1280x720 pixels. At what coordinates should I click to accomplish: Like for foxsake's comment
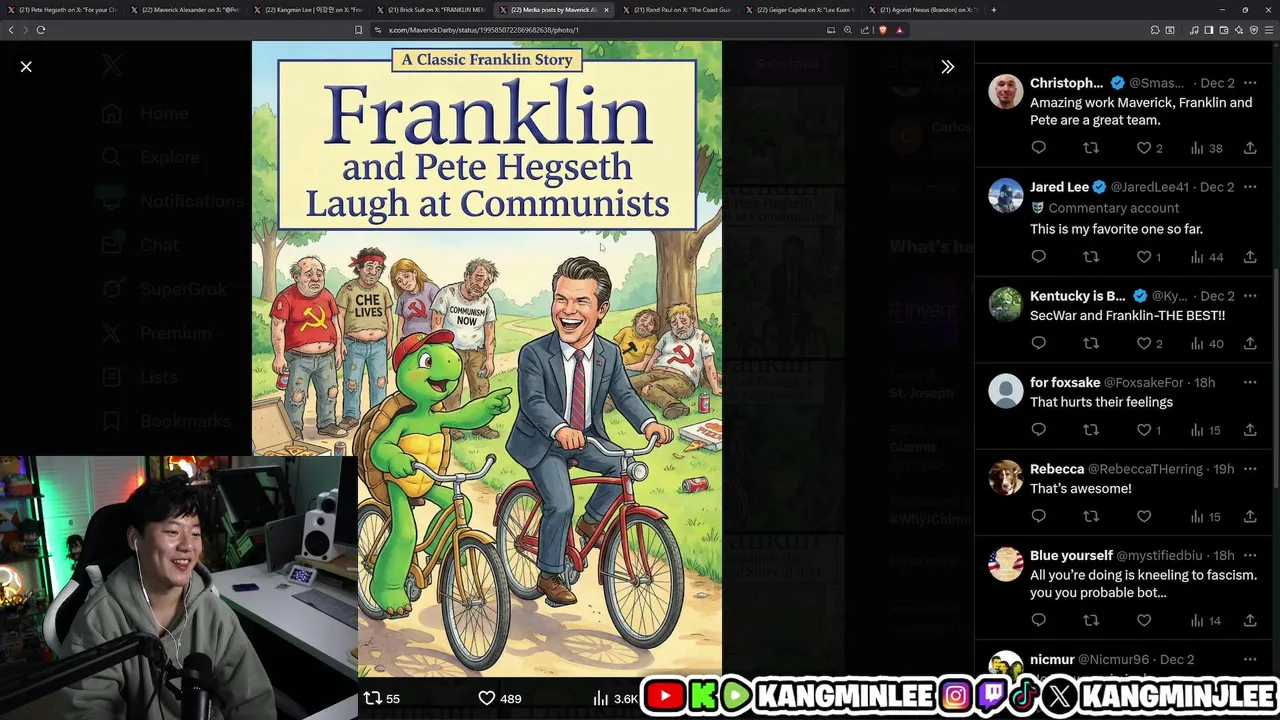coord(1149,430)
